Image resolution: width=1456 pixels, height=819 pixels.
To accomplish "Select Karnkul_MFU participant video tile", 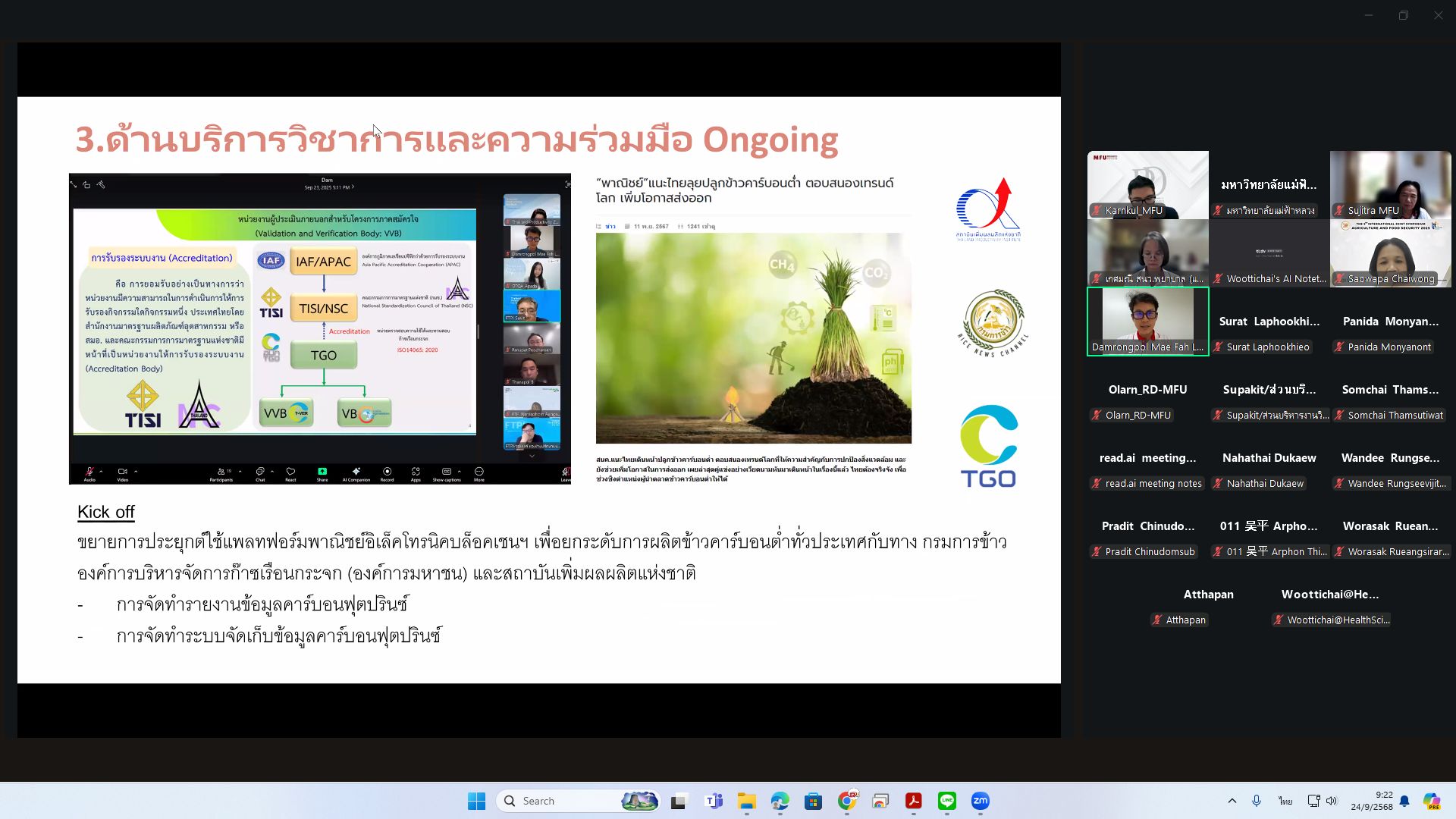I will (x=1147, y=184).
